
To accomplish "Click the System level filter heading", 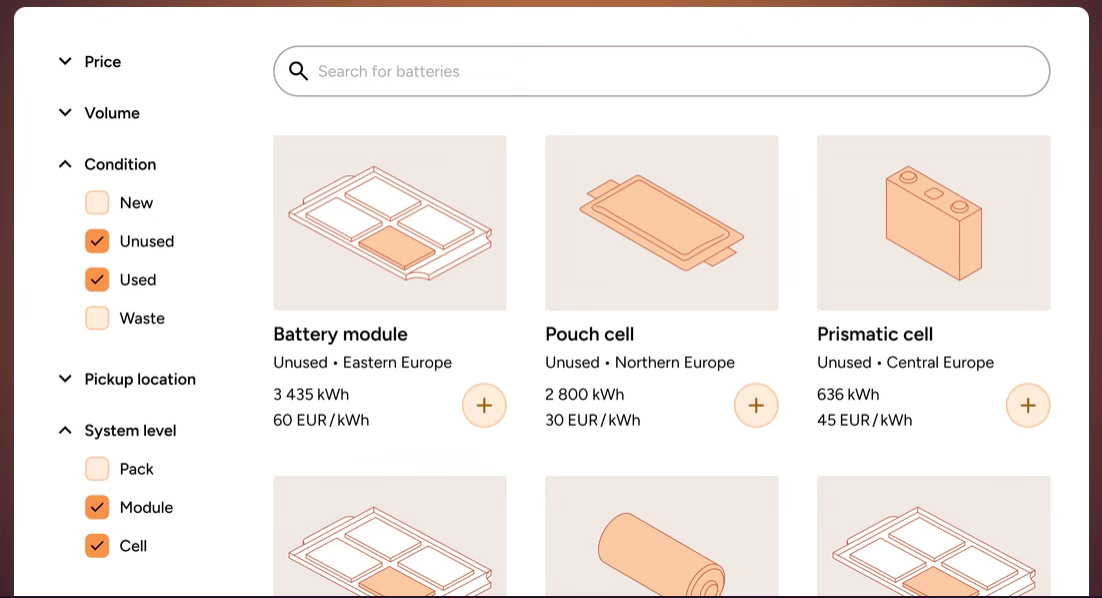I will point(130,431).
